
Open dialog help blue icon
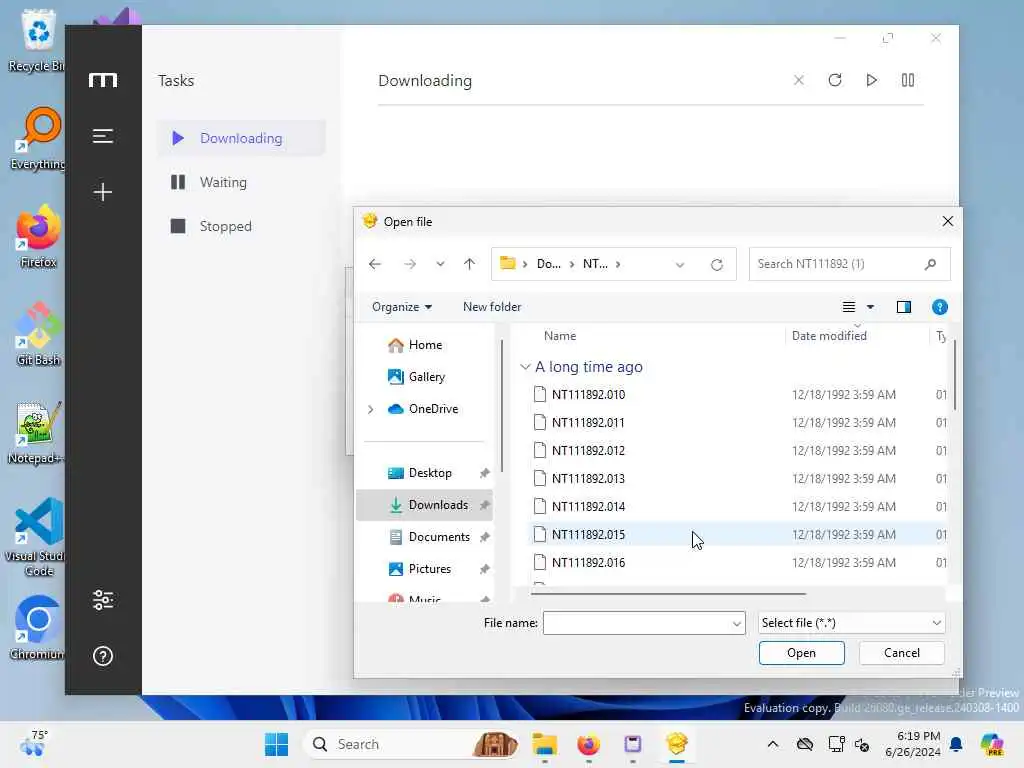(x=939, y=307)
